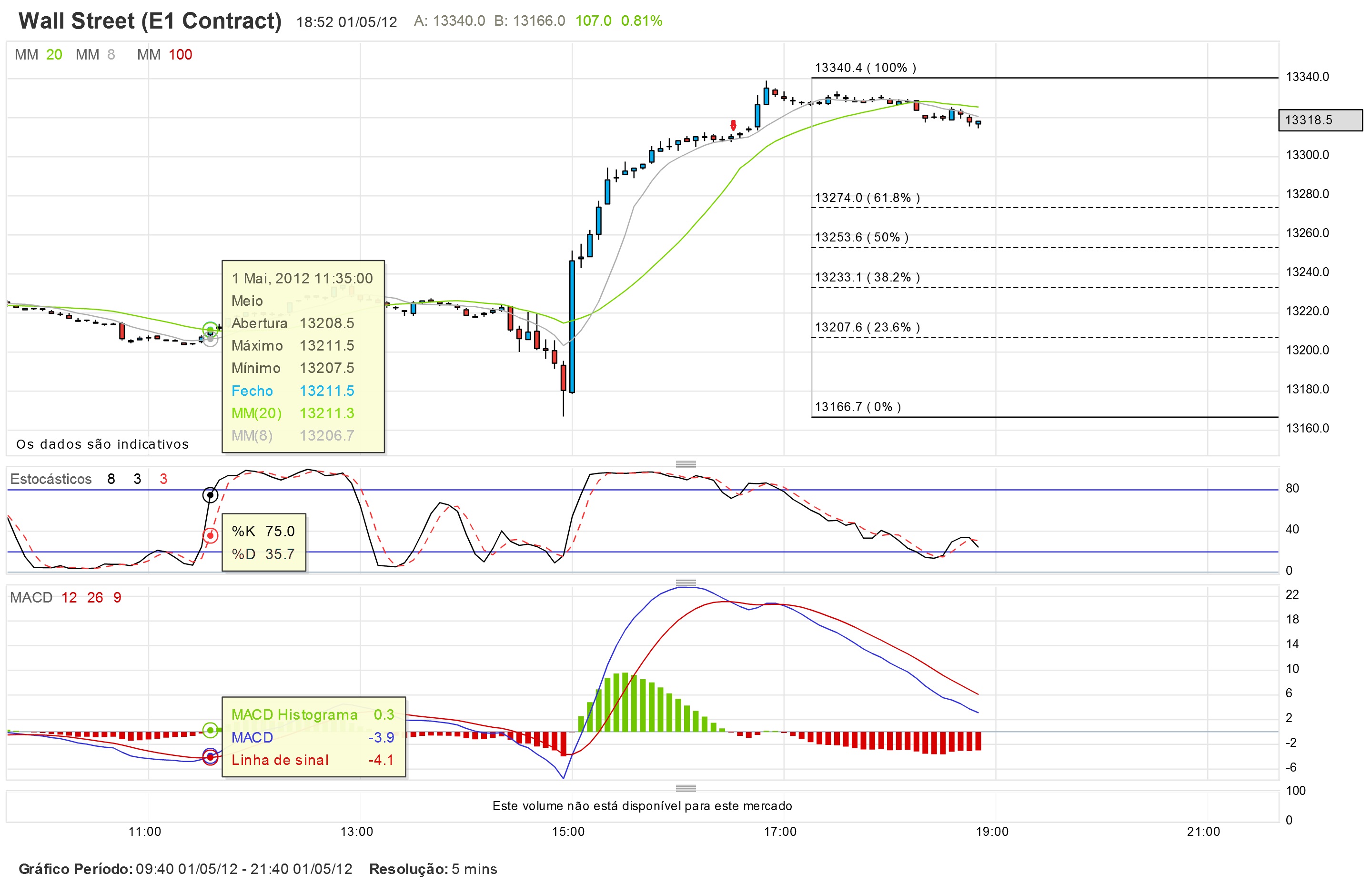
Task: Click the '13300.0' price axis label
Action: (x=1307, y=155)
